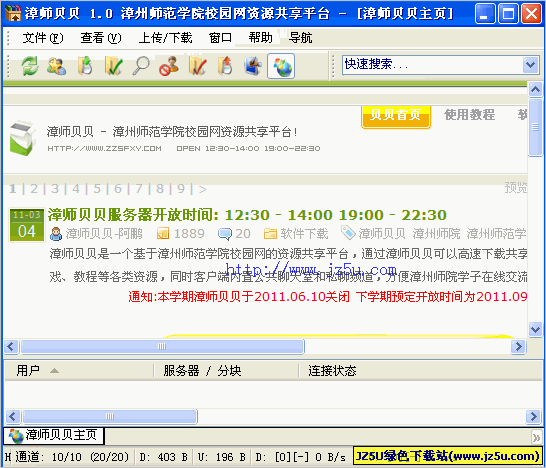
Task: Click the transfer list scrollbar right arrow
Action: (x=533, y=416)
